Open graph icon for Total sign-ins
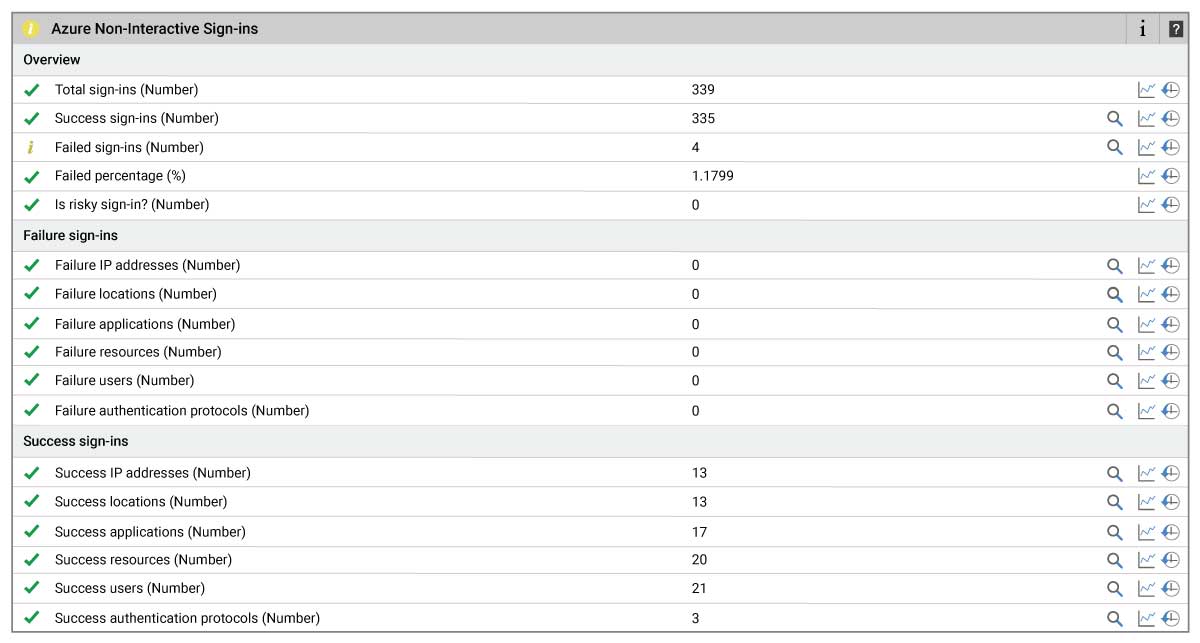The width and height of the screenshot is (1200, 643). (1146, 90)
